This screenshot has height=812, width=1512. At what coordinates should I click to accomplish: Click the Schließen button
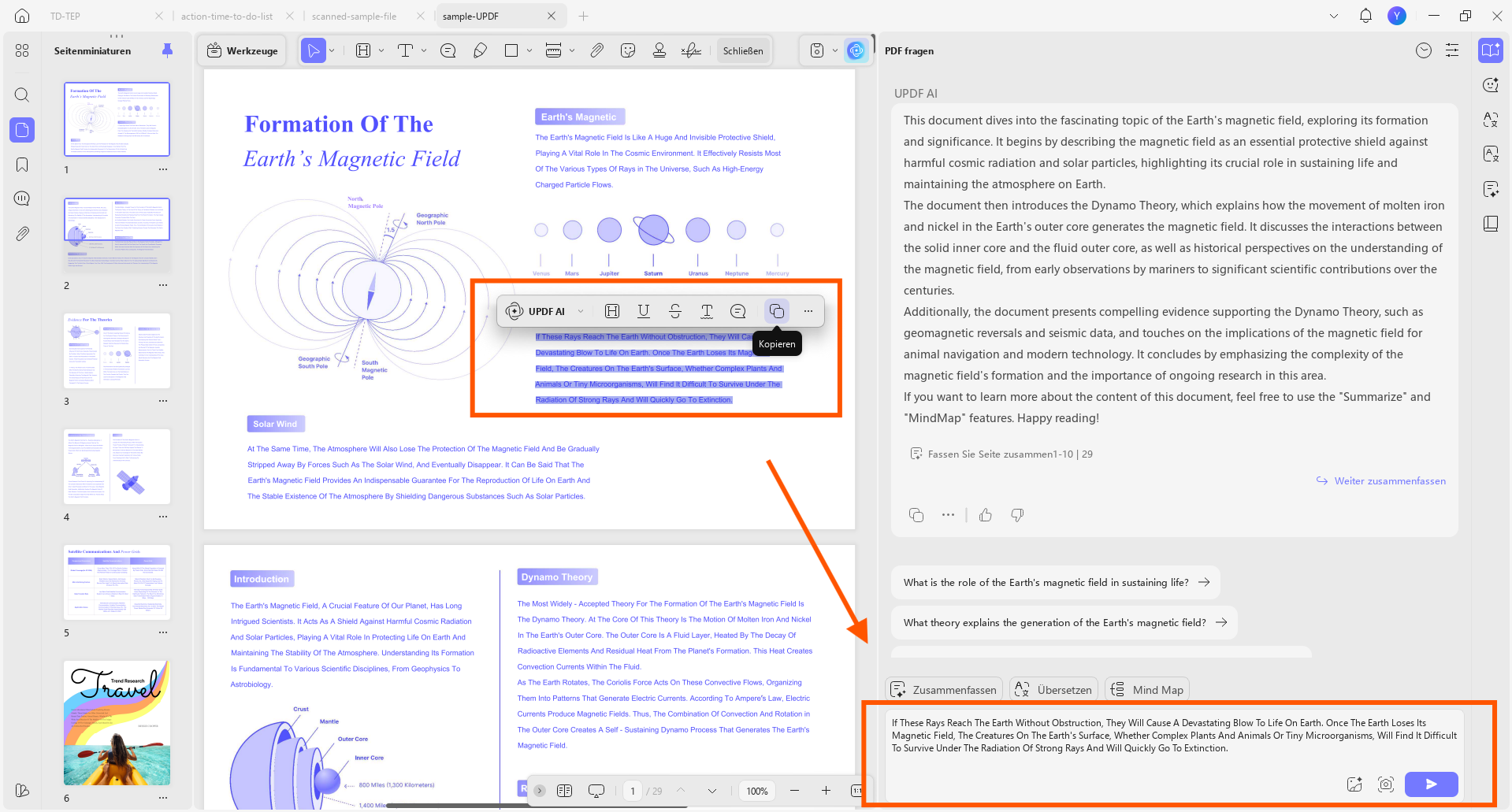tap(743, 50)
